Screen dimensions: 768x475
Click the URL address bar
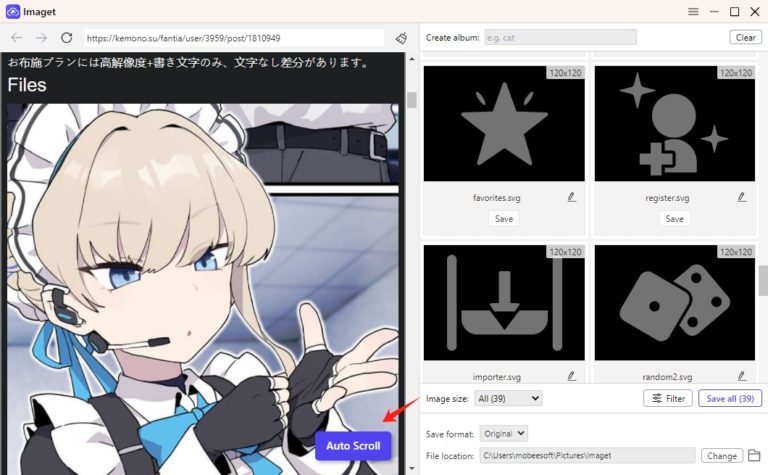click(232, 38)
